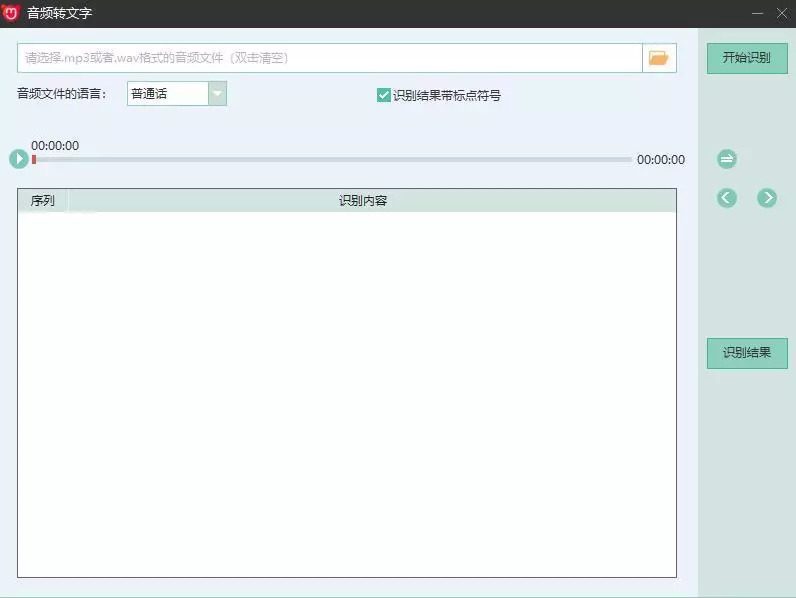Click the 音频文件的语言 label
796x598 pixels.
point(61,94)
